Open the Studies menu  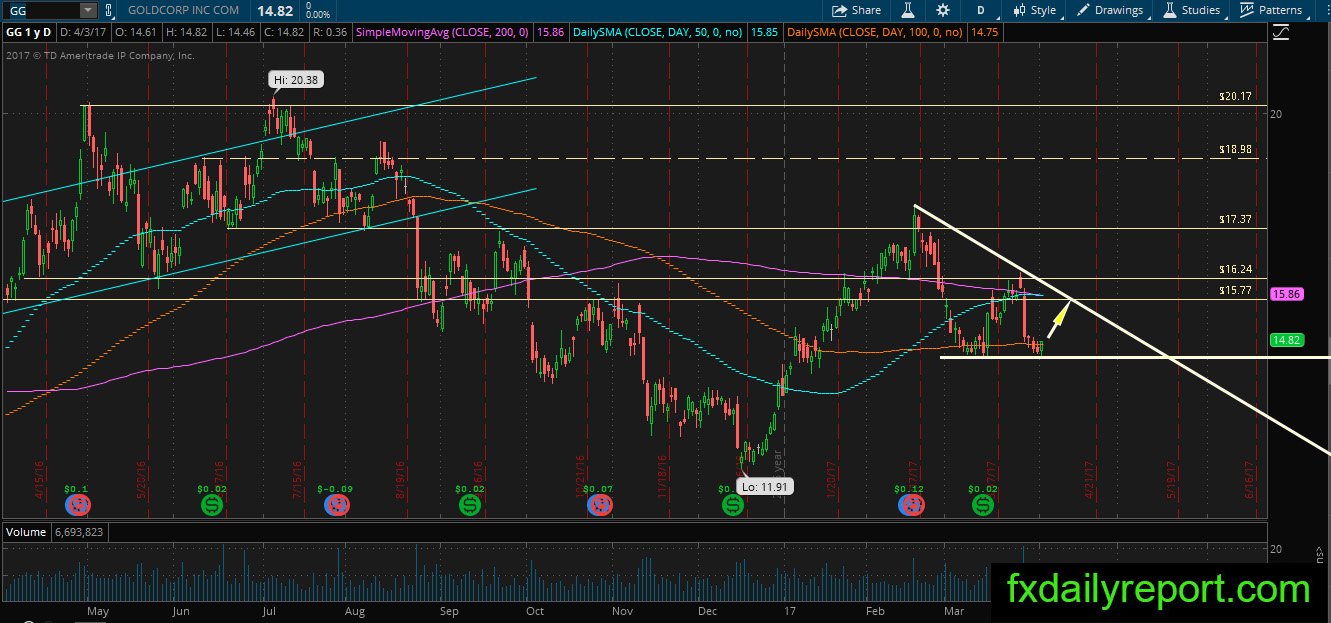pyautogui.click(x=1191, y=10)
